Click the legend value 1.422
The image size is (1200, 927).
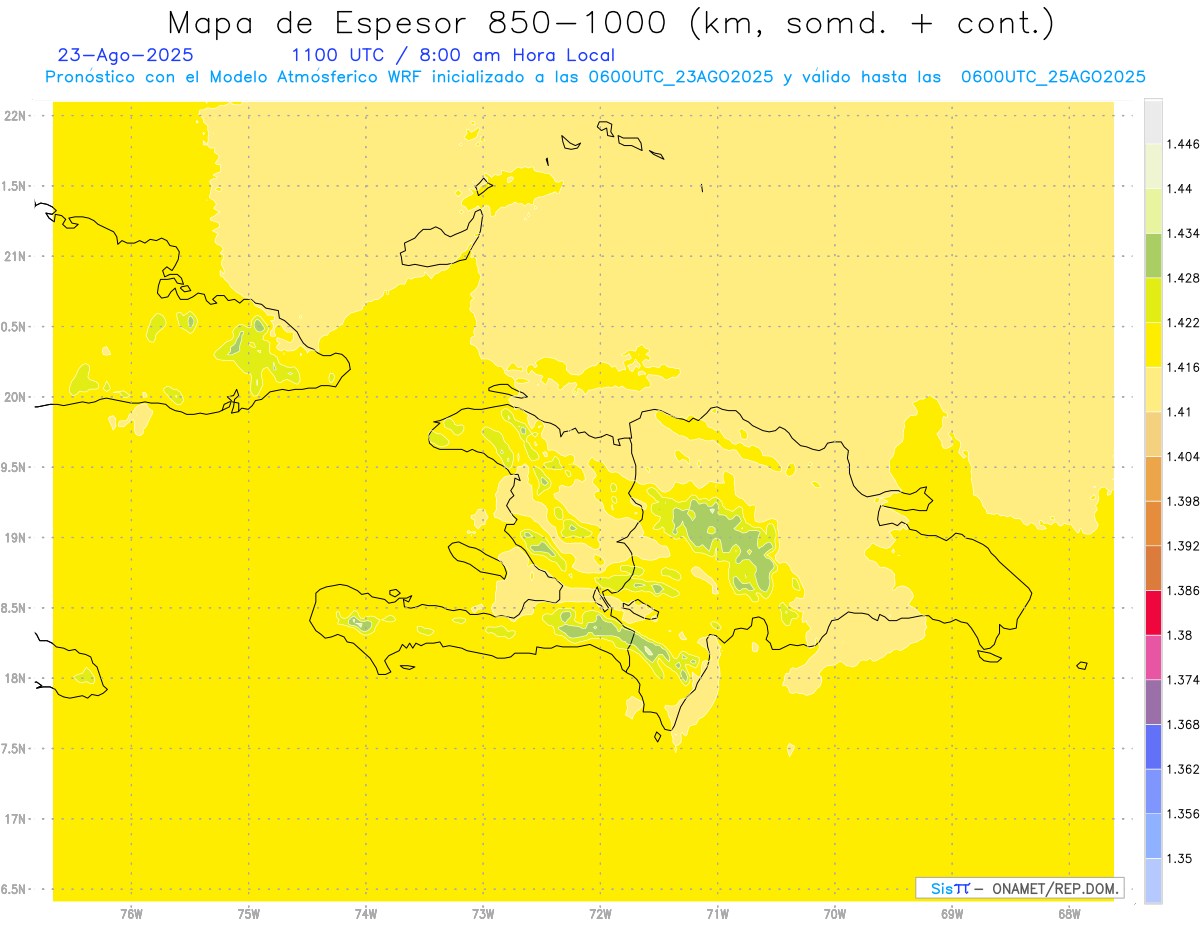pos(1183,323)
